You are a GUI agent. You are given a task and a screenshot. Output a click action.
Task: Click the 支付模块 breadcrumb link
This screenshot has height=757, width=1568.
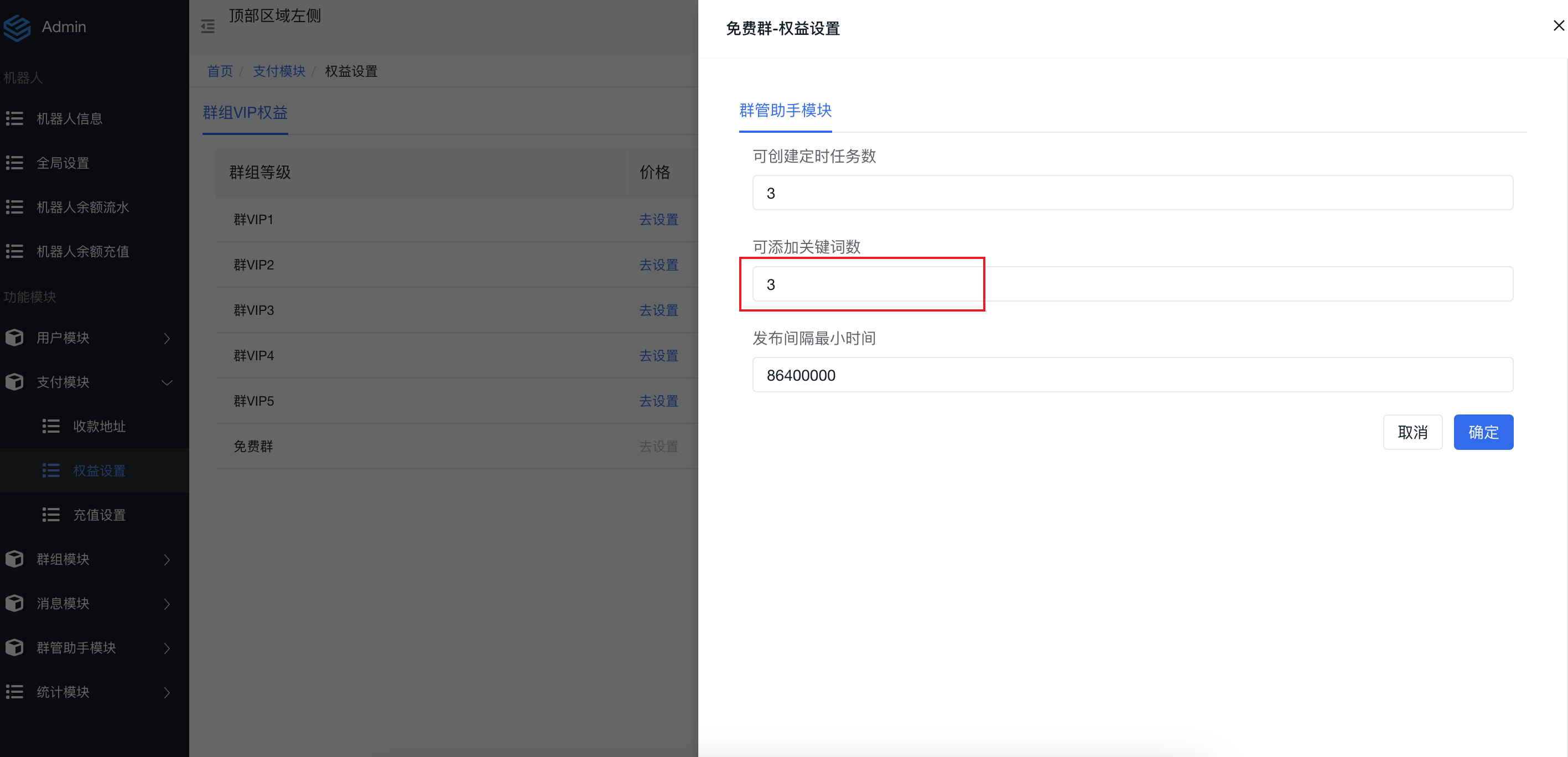pyautogui.click(x=279, y=71)
